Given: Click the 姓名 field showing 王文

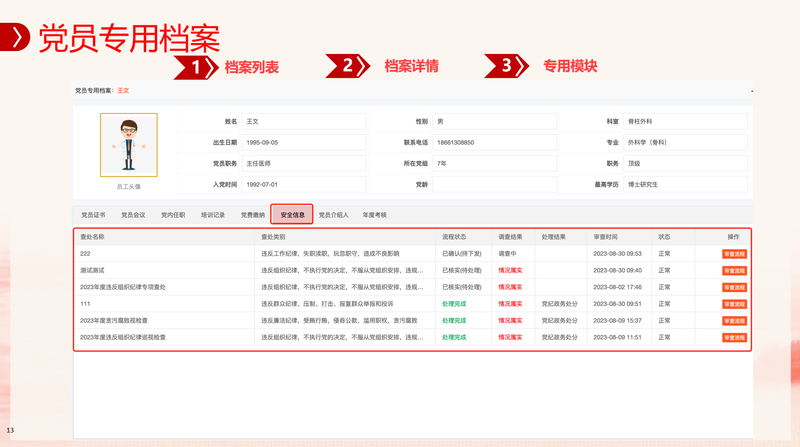Looking at the screenshot, I should click(x=304, y=121).
